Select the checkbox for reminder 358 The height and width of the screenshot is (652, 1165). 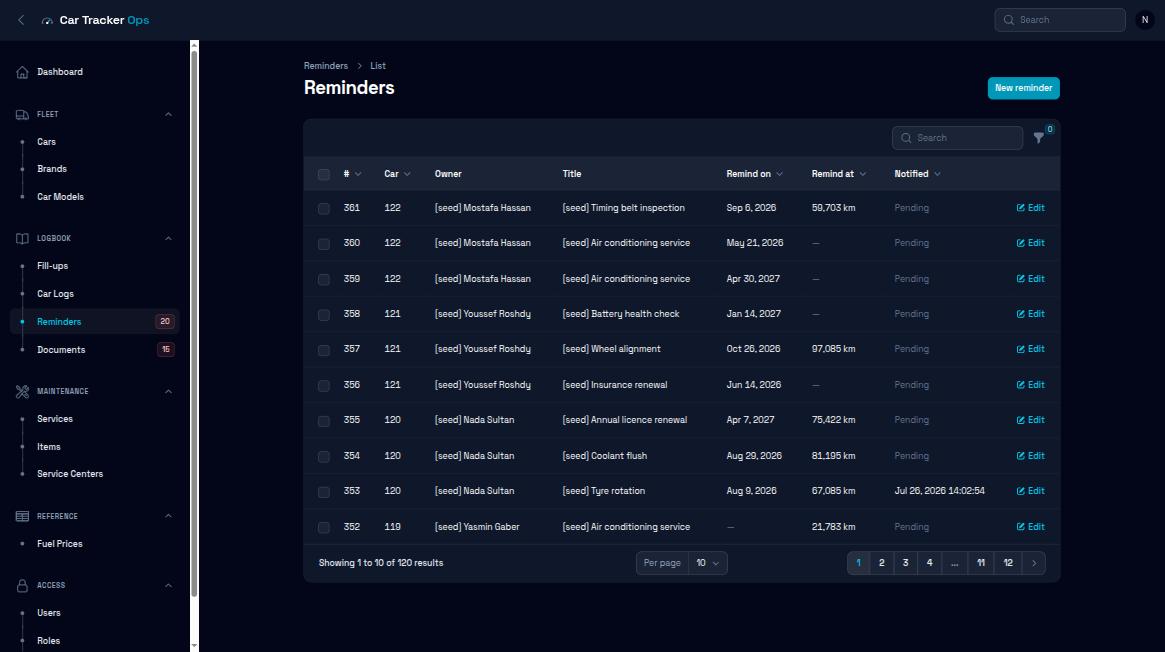pyautogui.click(x=323, y=315)
